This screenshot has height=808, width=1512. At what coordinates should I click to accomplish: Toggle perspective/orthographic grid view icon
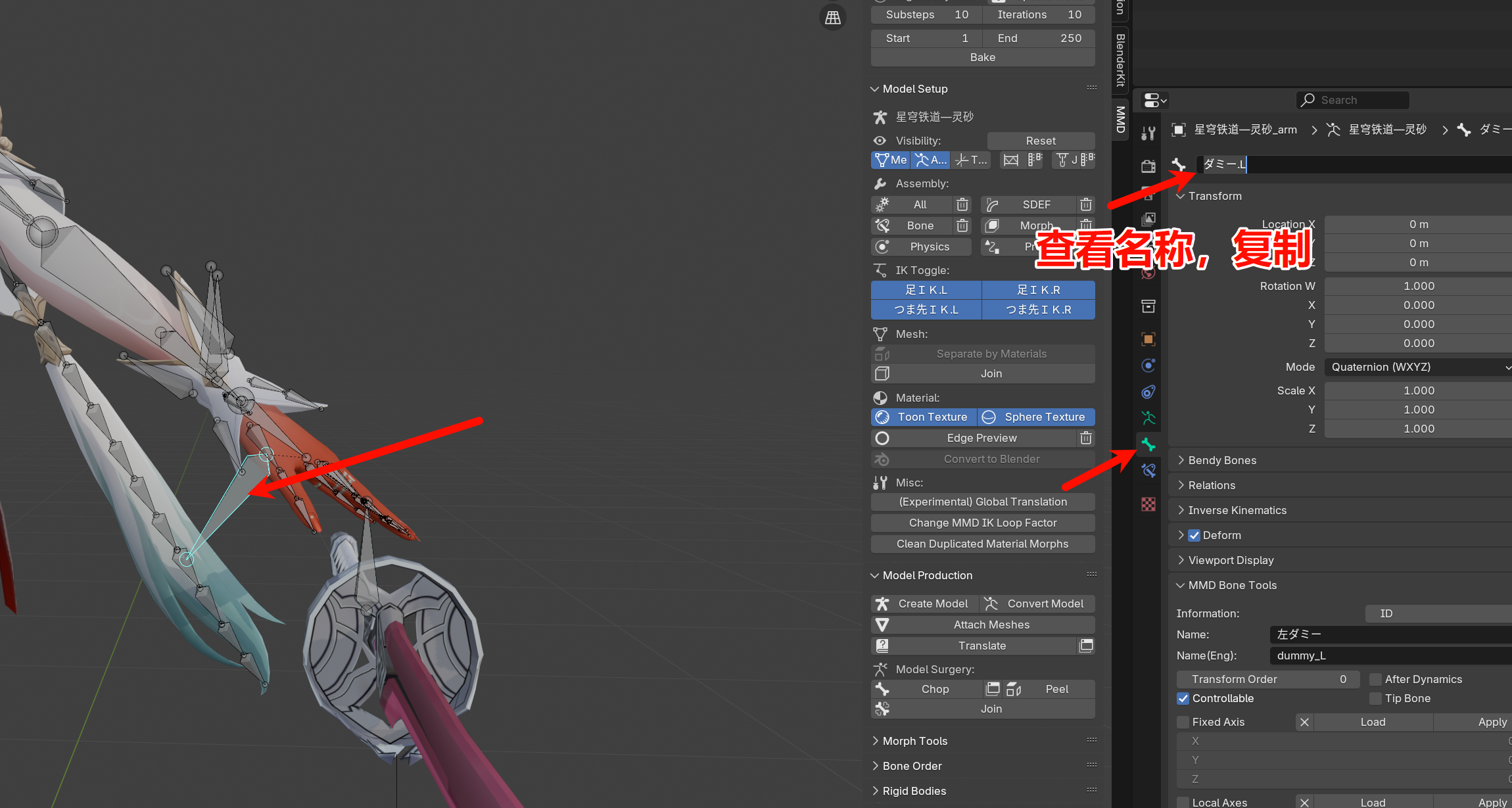click(833, 18)
